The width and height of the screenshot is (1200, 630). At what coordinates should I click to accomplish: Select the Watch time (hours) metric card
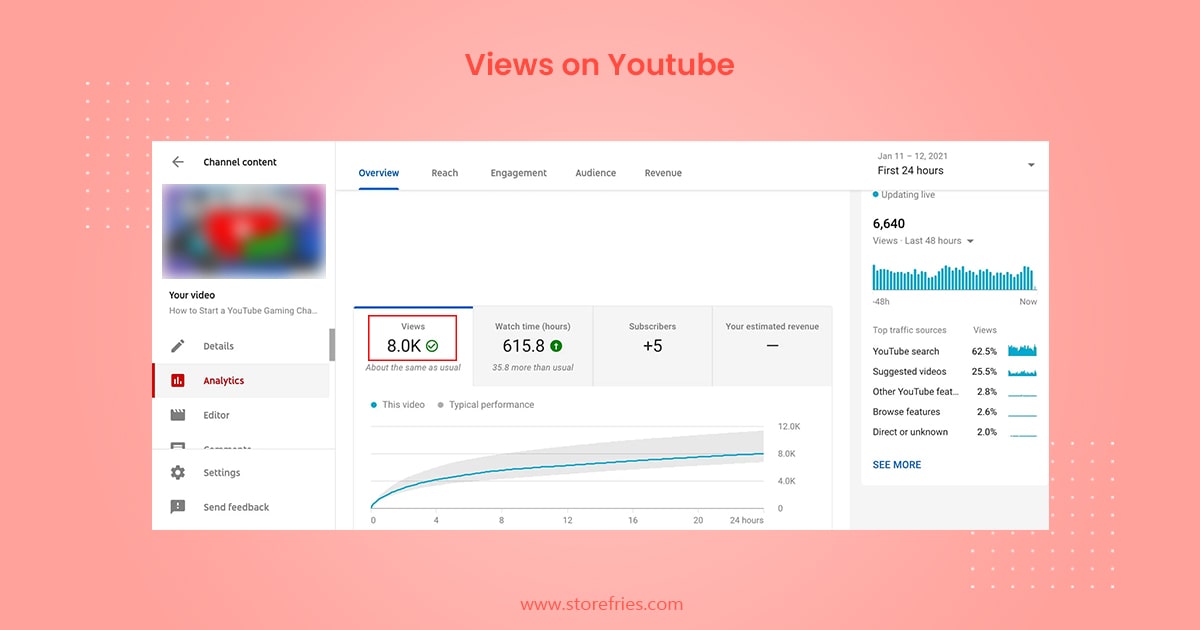532,346
